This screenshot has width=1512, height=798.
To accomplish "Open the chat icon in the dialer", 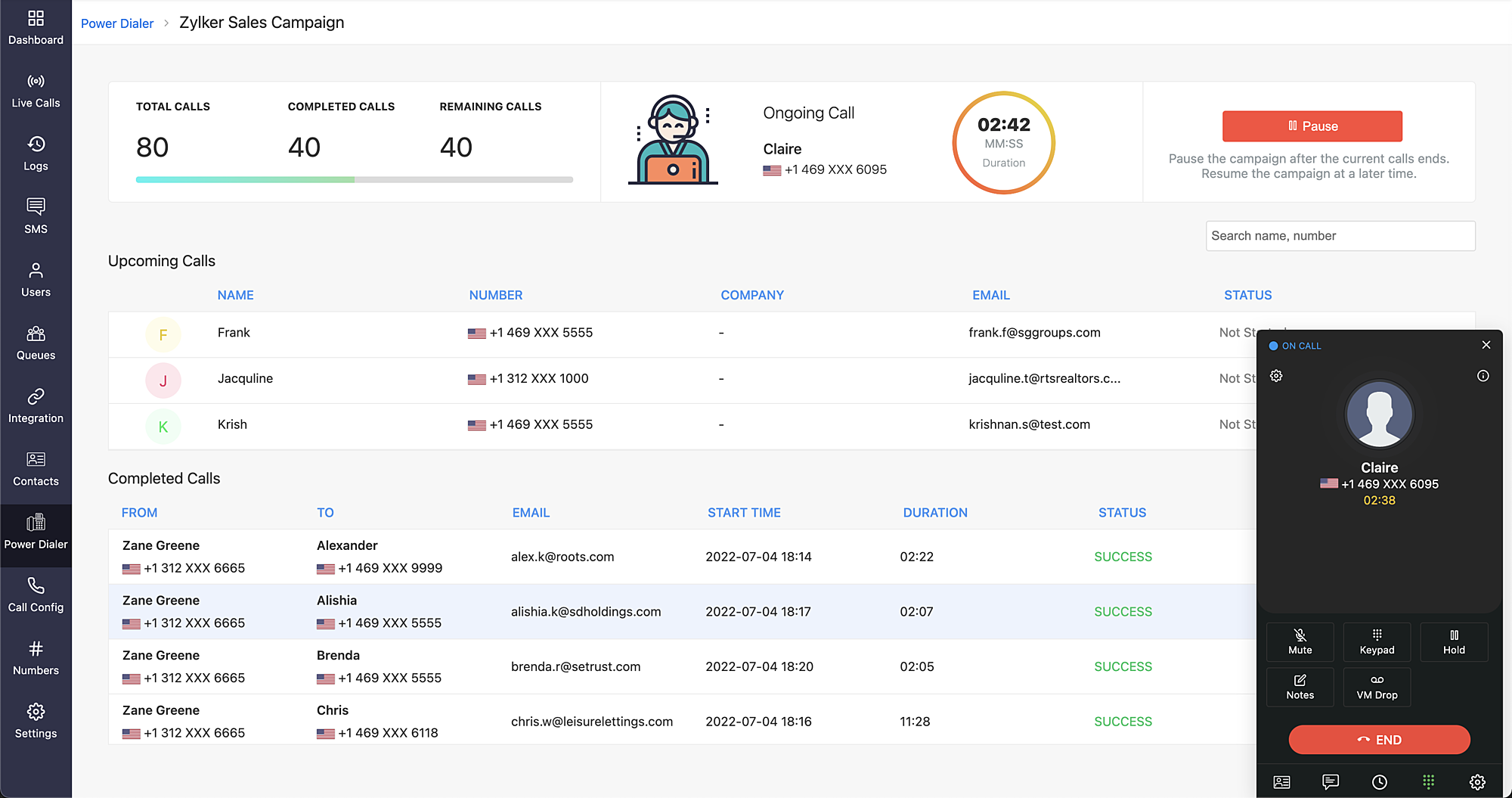I will [1330, 782].
